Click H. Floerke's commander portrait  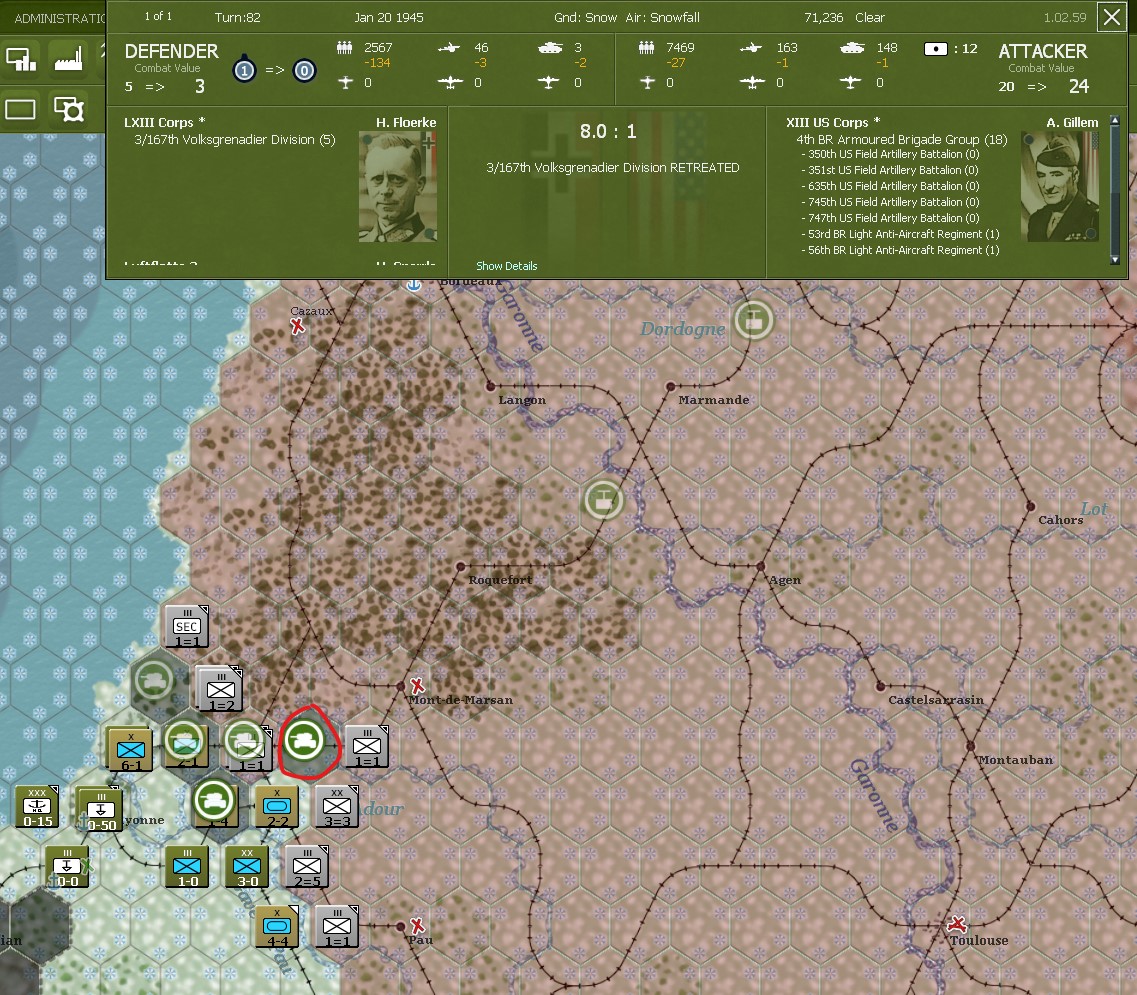click(x=397, y=186)
